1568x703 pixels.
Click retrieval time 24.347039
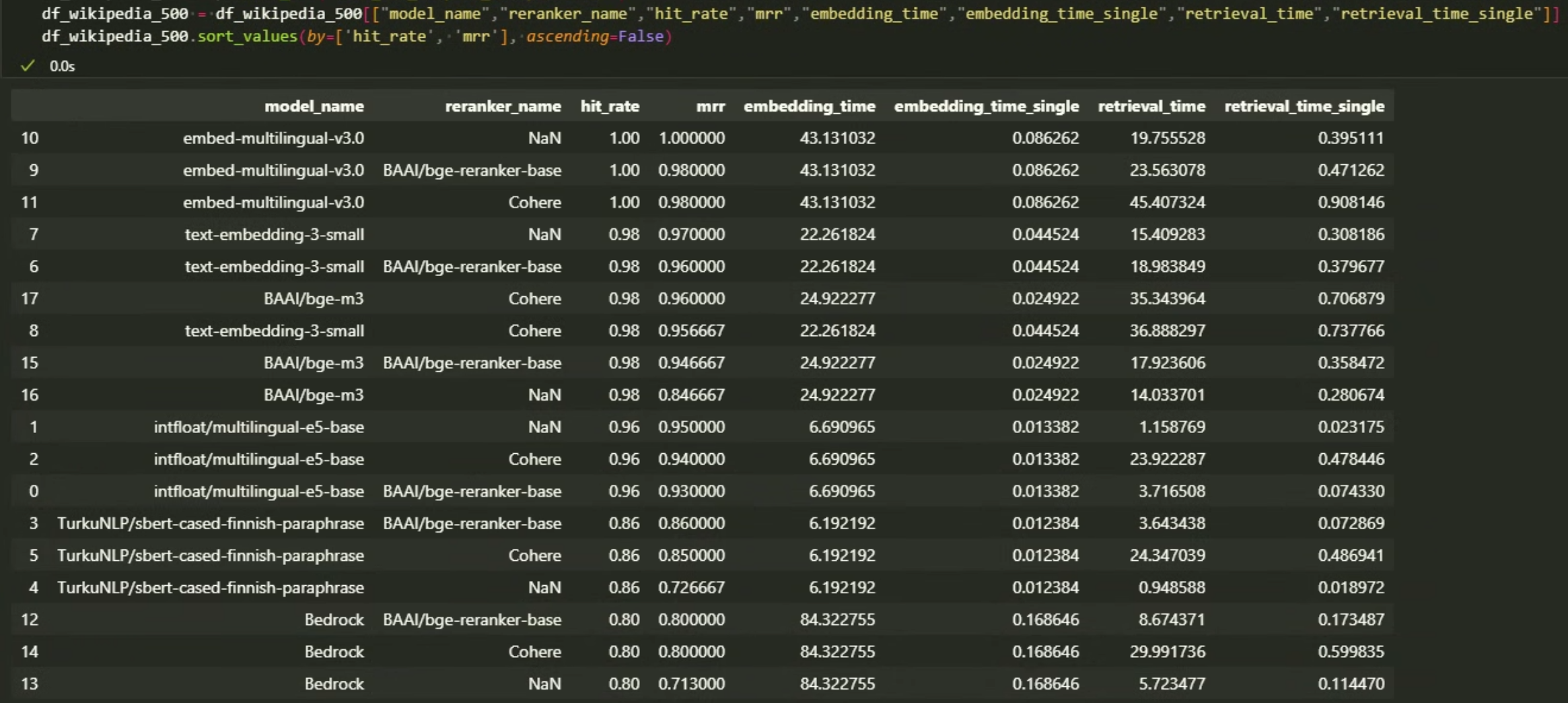click(1168, 556)
